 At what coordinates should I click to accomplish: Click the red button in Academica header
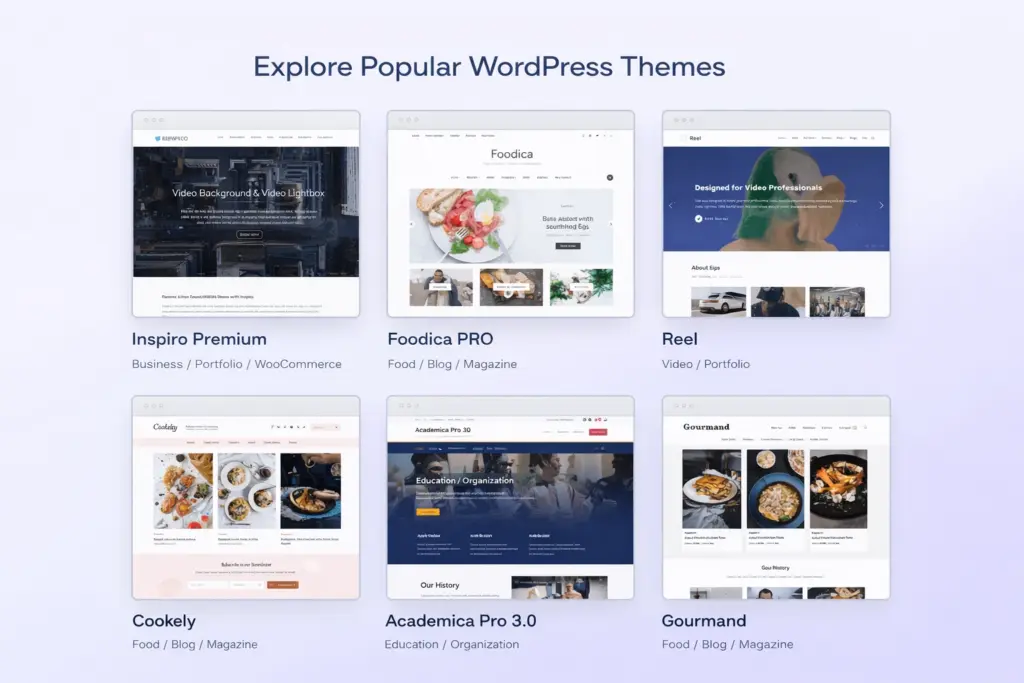pyautogui.click(x=598, y=431)
